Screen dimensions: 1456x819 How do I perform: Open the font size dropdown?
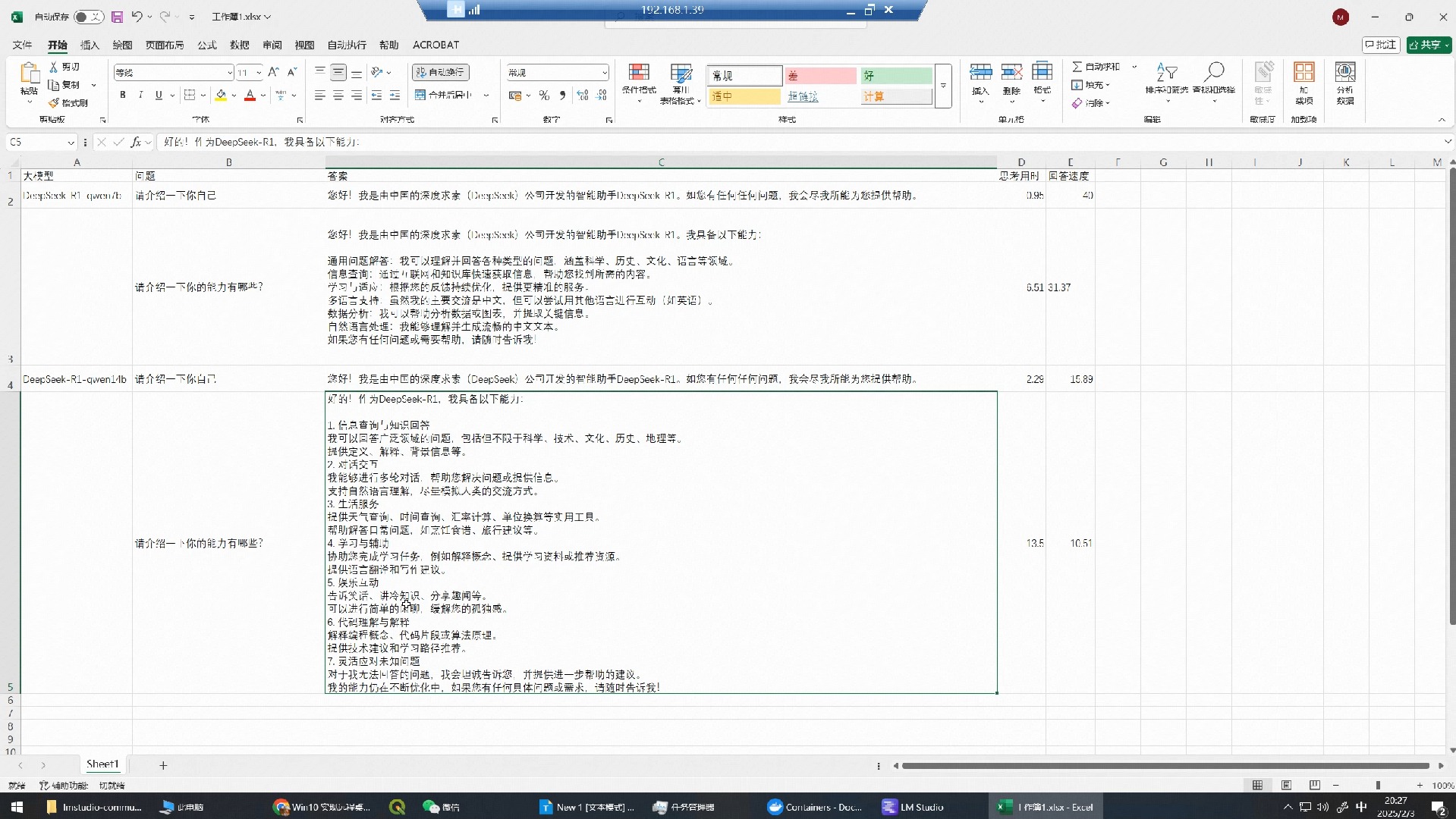click(259, 72)
